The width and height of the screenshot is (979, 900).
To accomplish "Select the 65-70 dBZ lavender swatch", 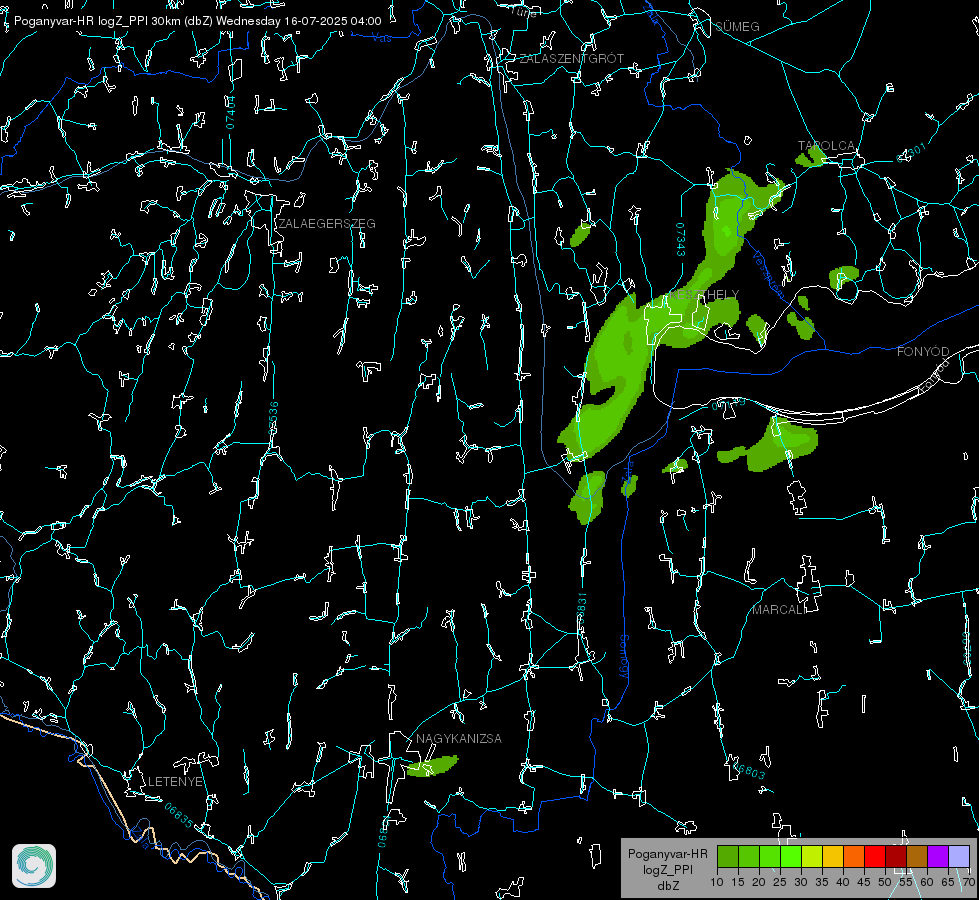I will pos(959,856).
